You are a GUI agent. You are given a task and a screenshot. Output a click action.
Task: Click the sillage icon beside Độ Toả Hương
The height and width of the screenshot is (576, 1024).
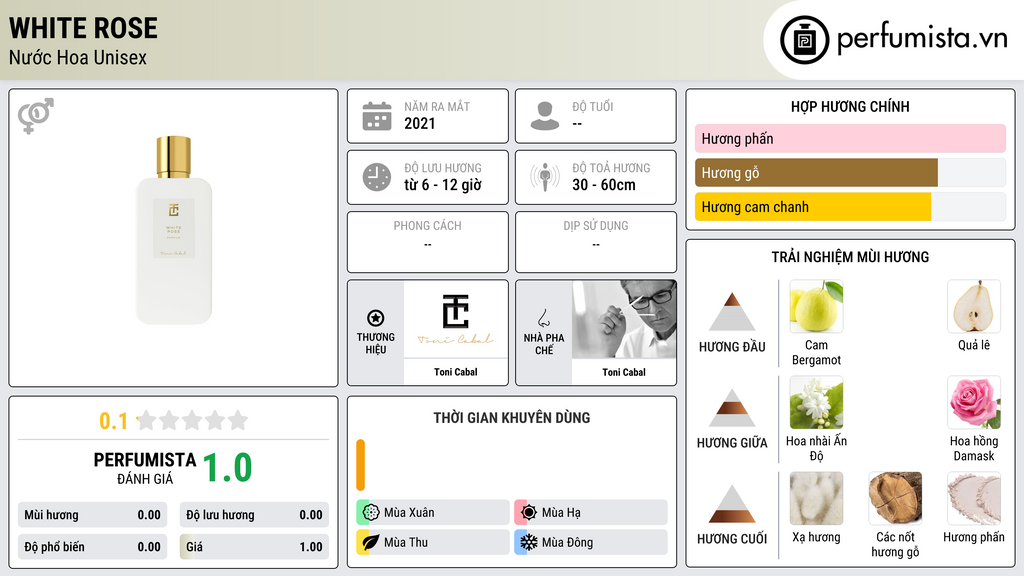(x=545, y=177)
